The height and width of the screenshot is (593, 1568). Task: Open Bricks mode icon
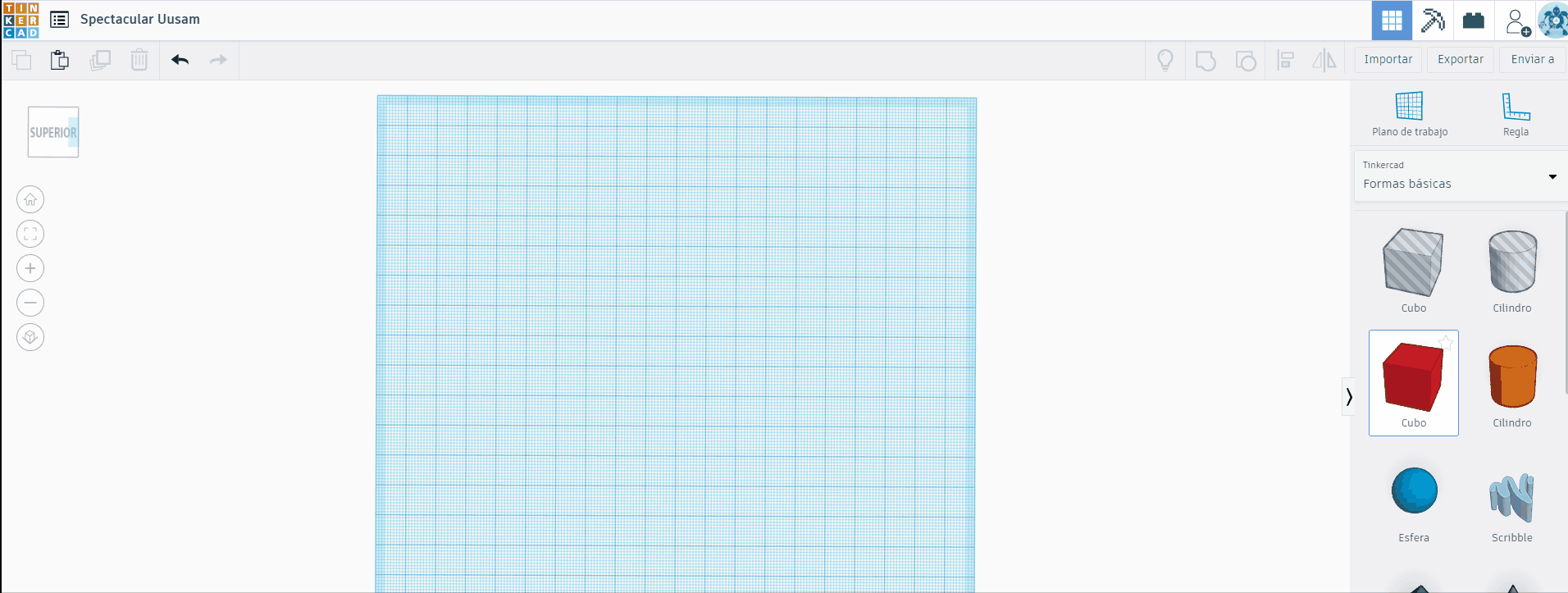point(1474,21)
